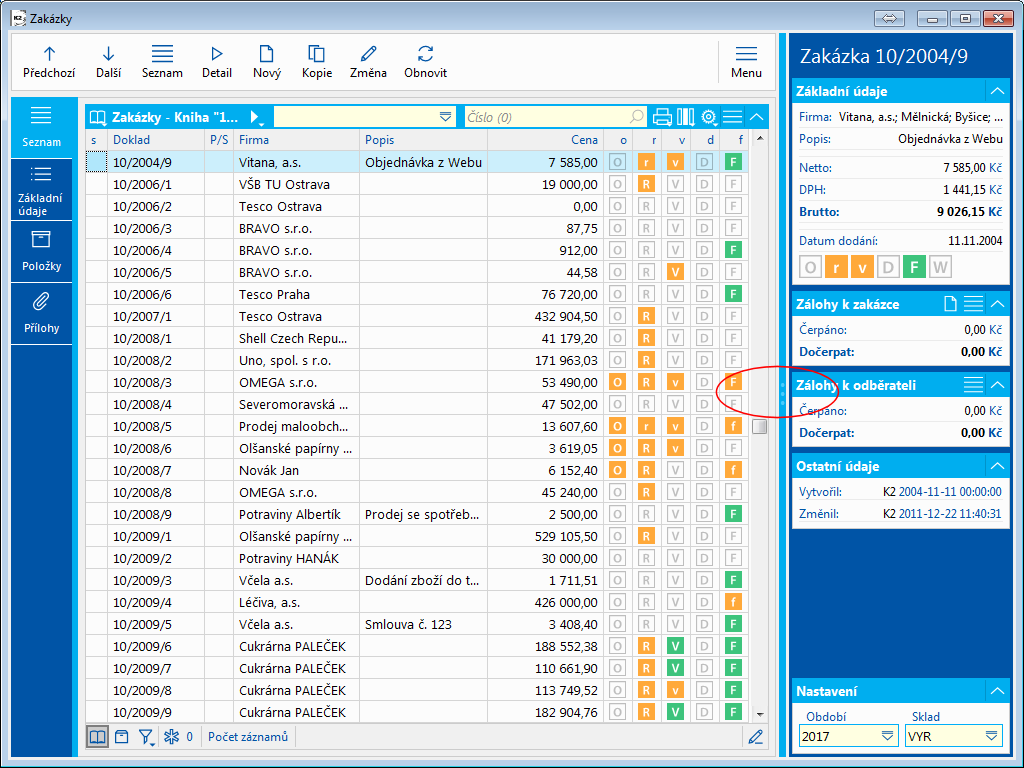Collapse the Ostatní údaje panel
1024x768 pixels.
996,466
